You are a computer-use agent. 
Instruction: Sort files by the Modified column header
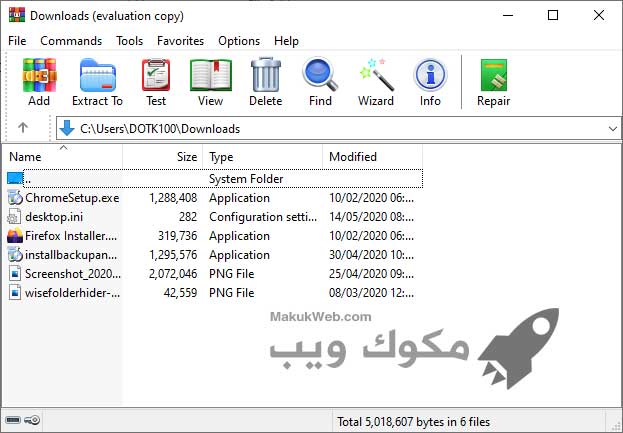(353, 157)
